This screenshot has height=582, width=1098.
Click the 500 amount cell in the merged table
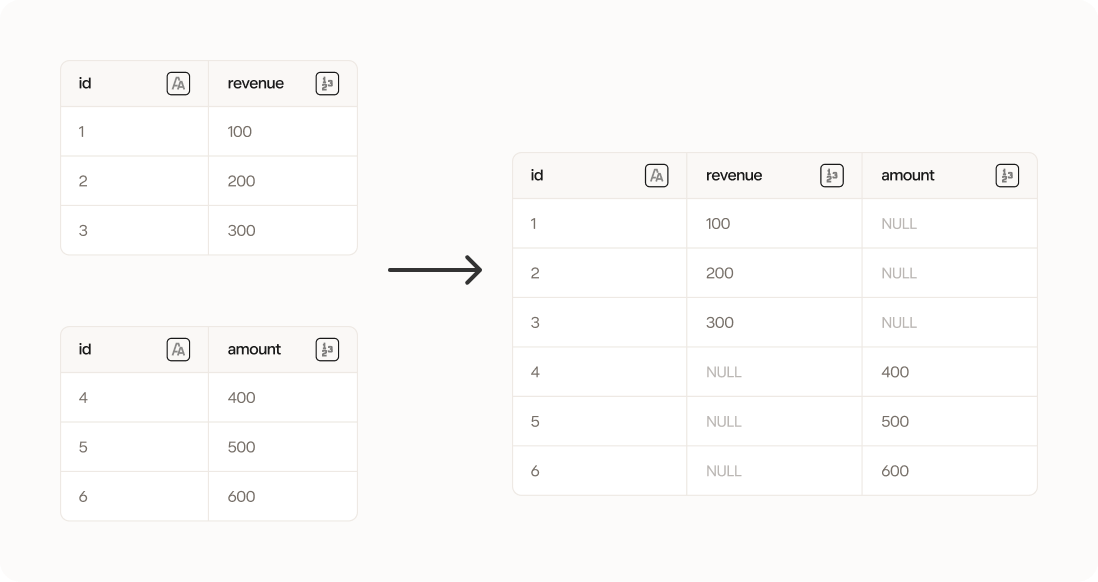click(x=950, y=422)
